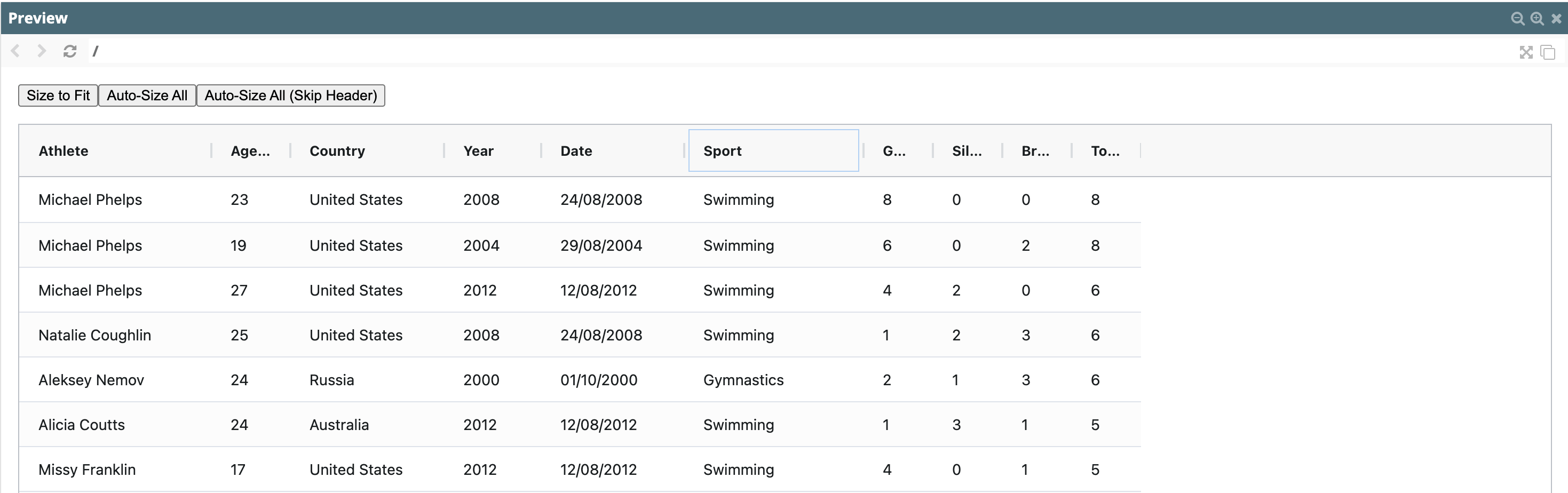The image size is (1568, 493).
Task: Close the Preview panel
Action: (x=1556, y=19)
